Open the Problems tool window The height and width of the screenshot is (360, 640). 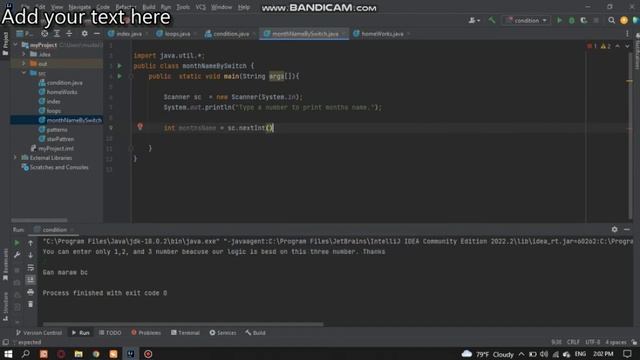[x=146, y=333]
